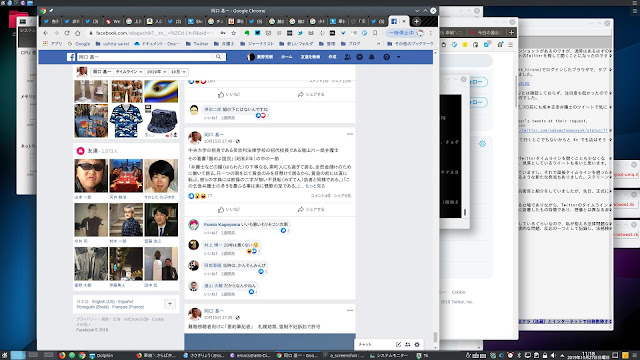The height and width of the screenshot is (360, 640).
Task: Open the chat settings gear icon
Action: [x=417, y=344]
